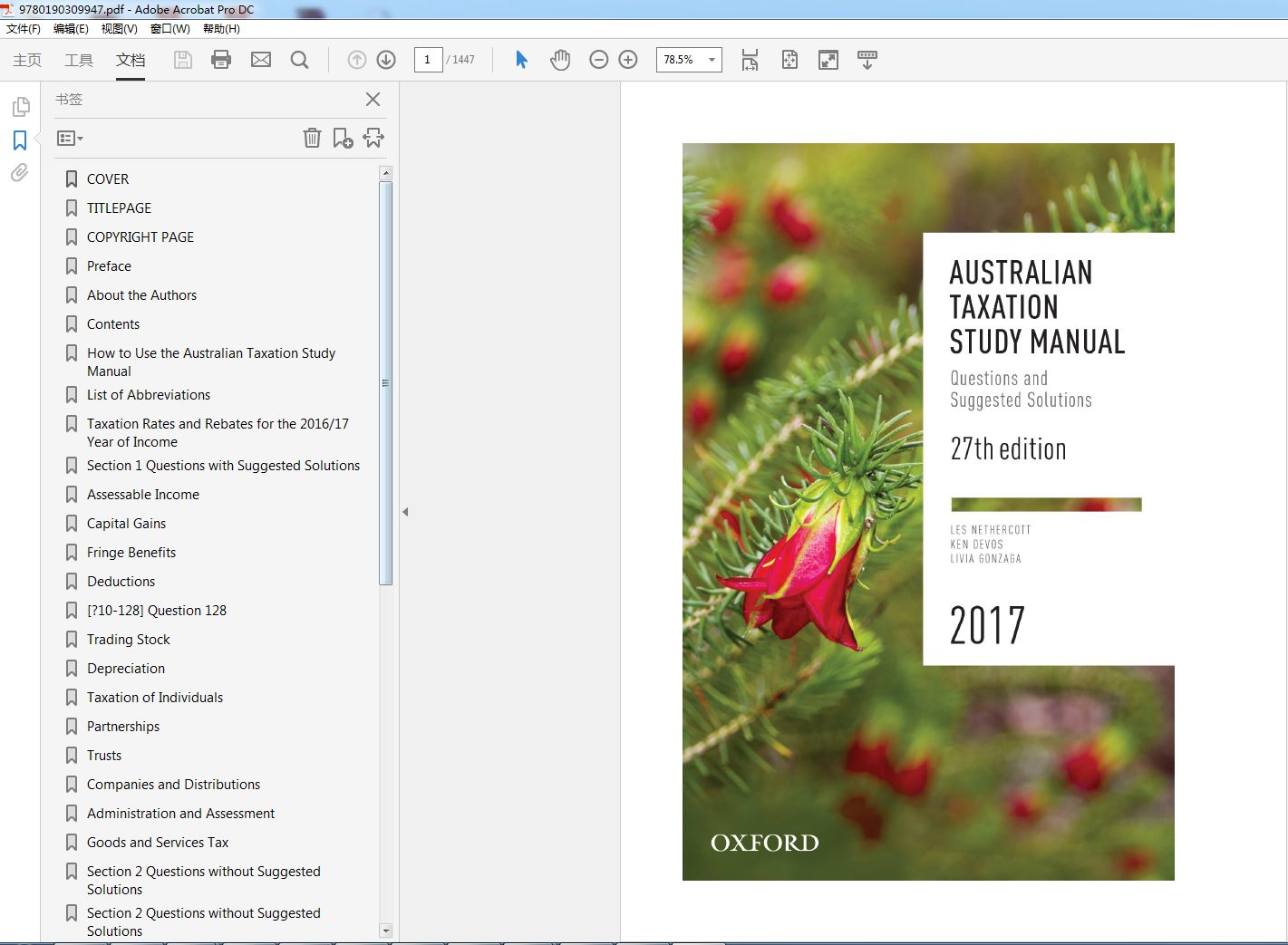
Task: Switch to the 工具 tab
Action: coord(79,60)
